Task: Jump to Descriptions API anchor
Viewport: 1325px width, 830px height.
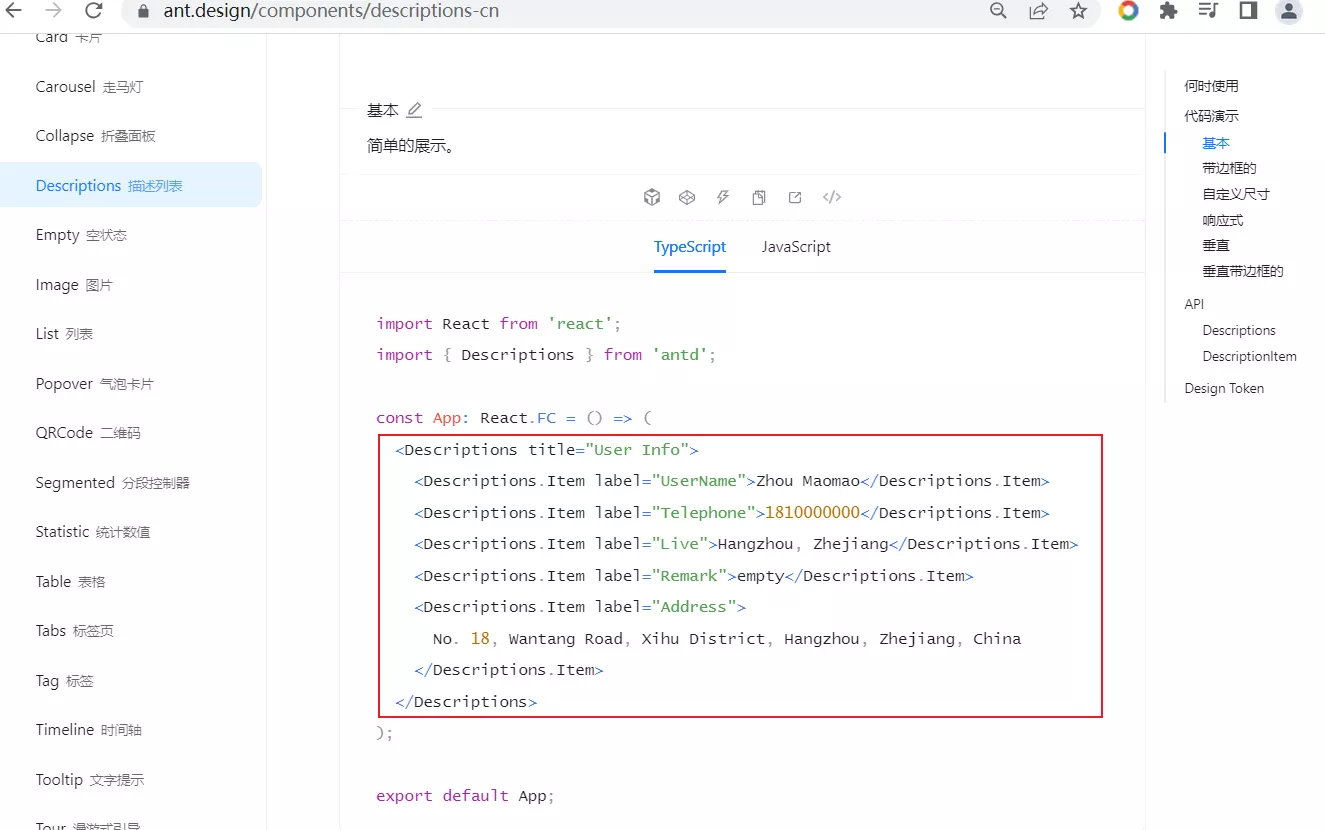Action: point(1239,330)
